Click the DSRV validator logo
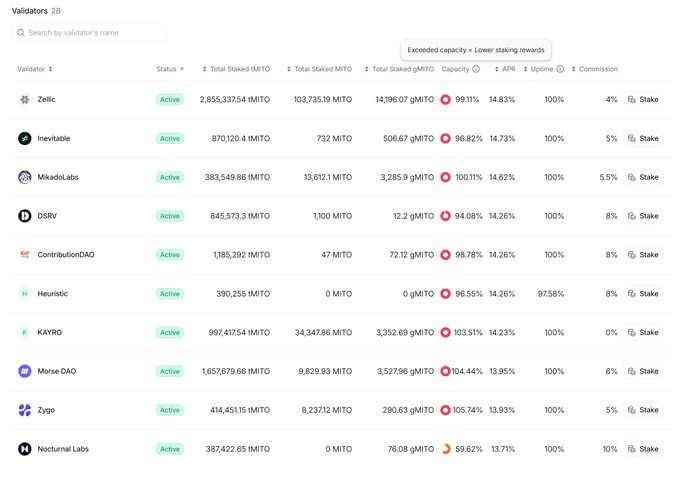Viewport: 680px width, 482px height. (x=25, y=216)
